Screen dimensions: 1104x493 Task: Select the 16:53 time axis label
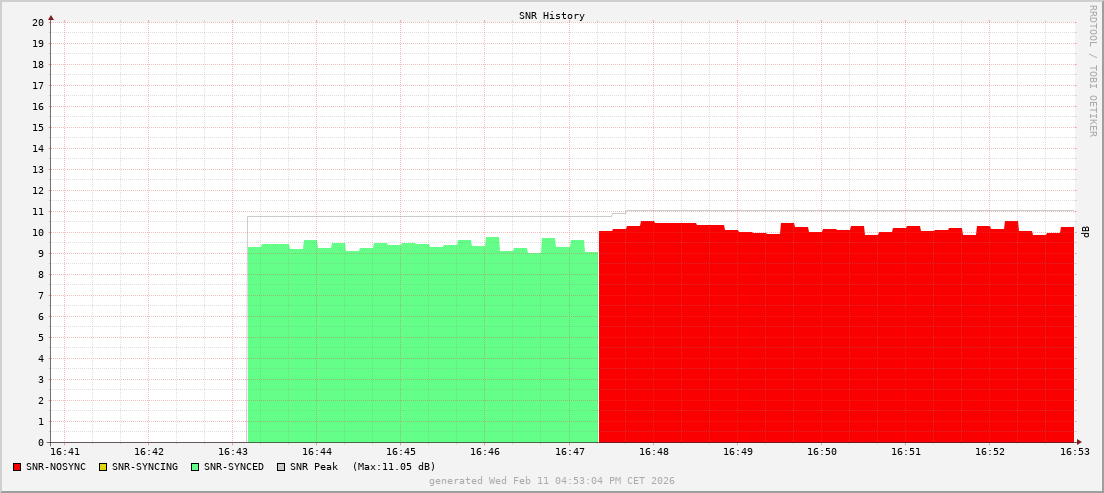point(1074,452)
